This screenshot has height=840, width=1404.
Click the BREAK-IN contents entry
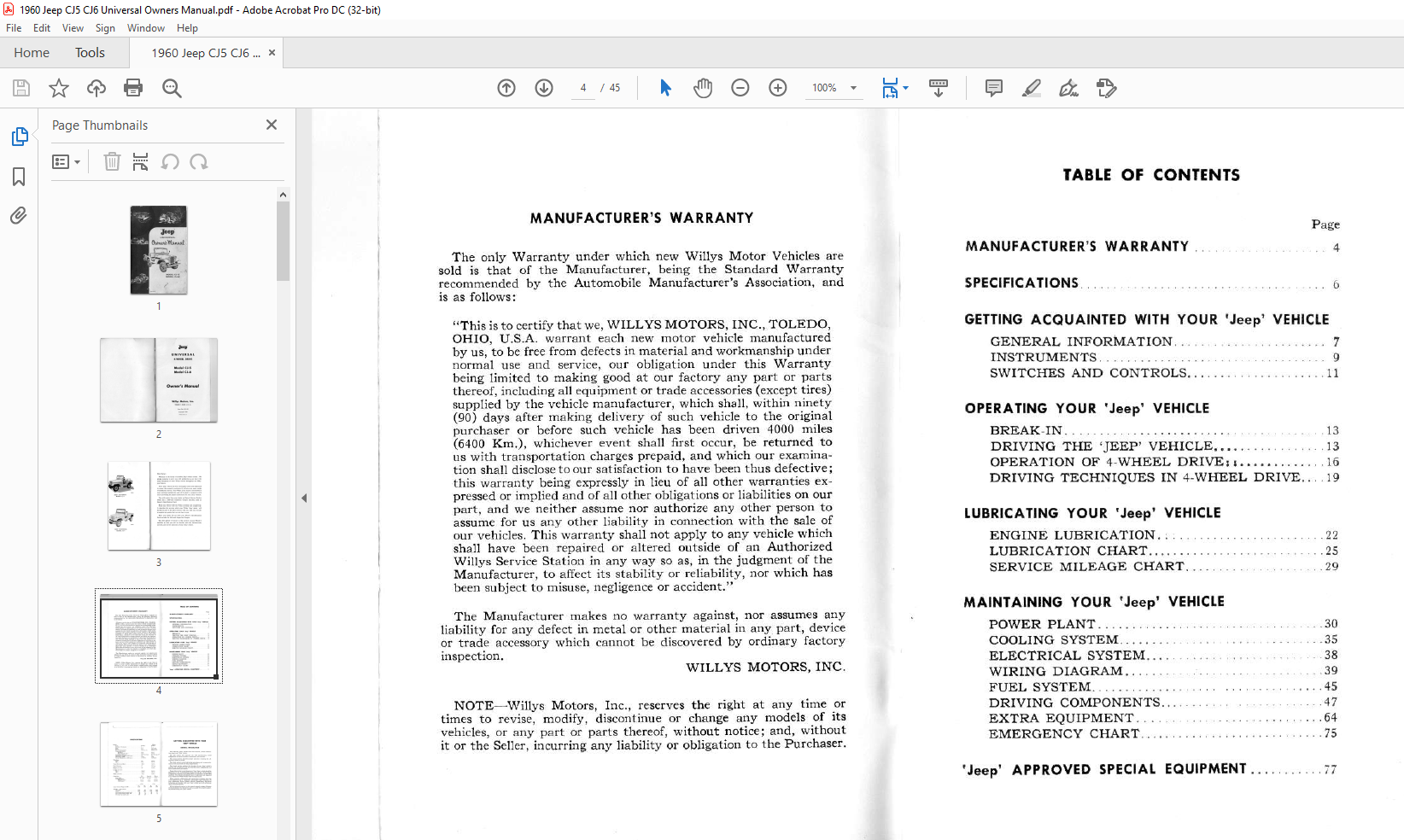pyautogui.click(x=1164, y=431)
